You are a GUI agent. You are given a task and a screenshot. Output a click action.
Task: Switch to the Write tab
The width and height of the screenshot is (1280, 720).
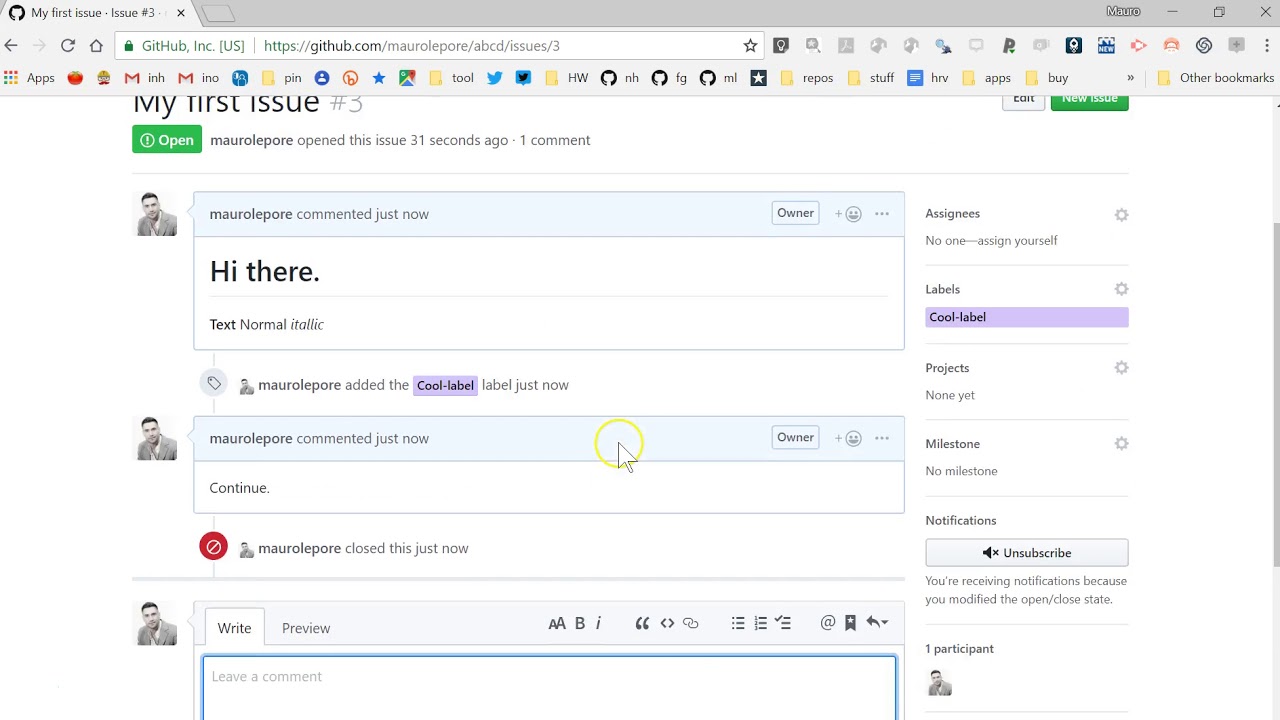click(x=235, y=628)
